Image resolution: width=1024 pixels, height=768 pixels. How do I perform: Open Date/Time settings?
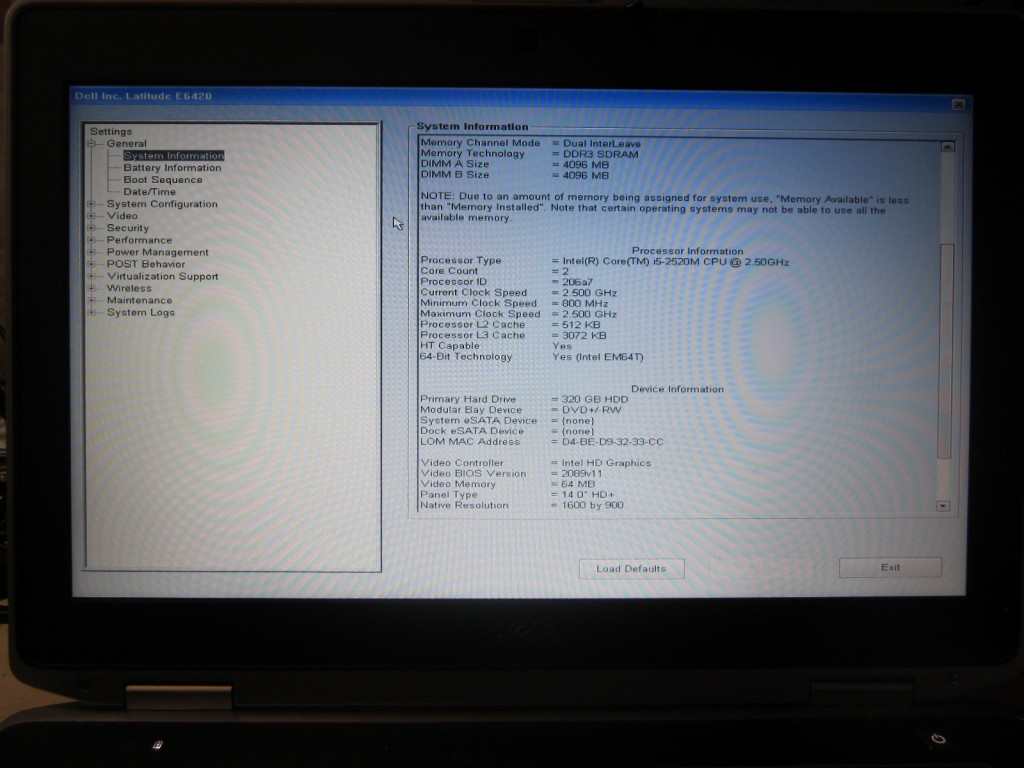pyautogui.click(x=150, y=192)
